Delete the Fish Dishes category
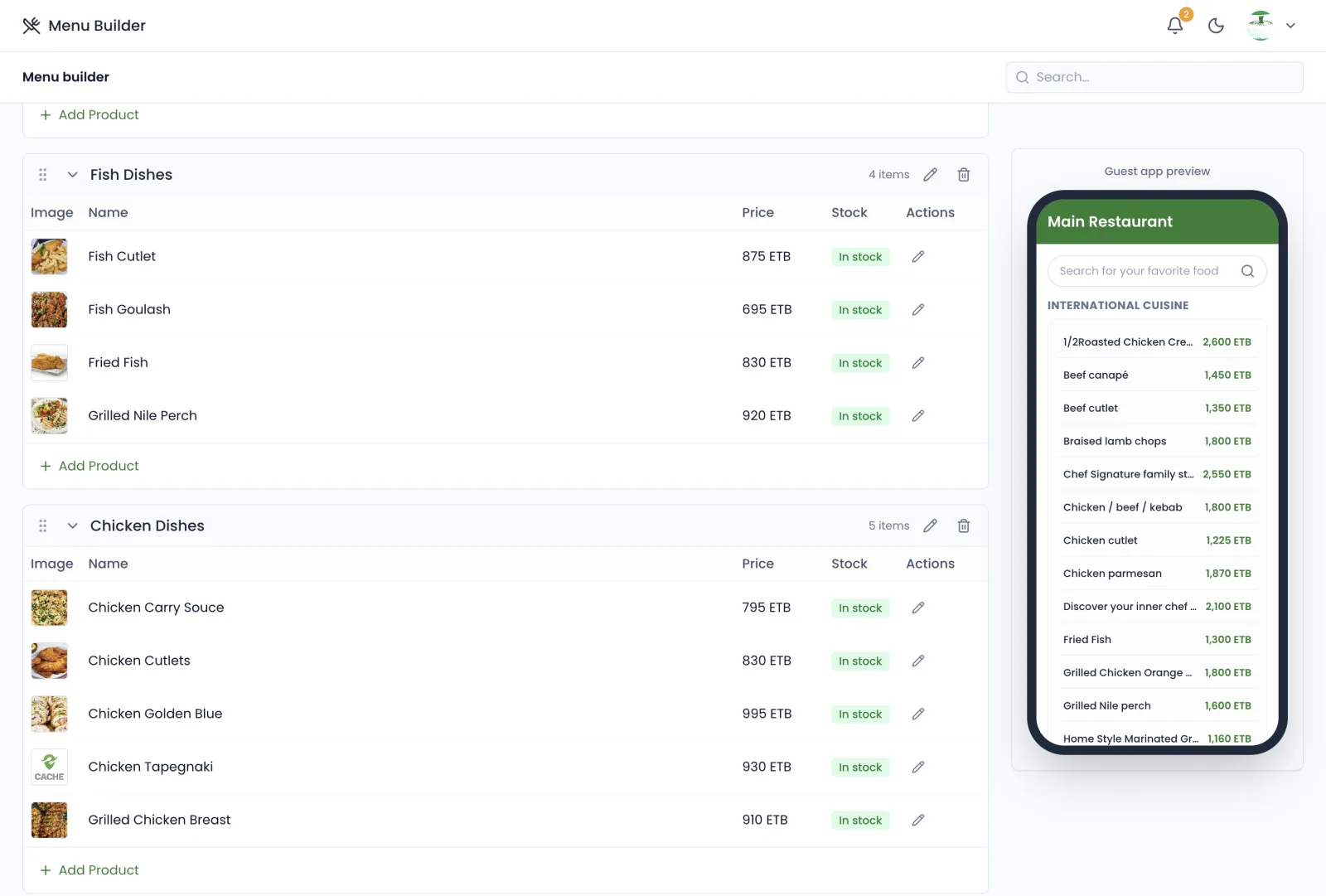This screenshot has width=1326, height=896. point(964,175)
